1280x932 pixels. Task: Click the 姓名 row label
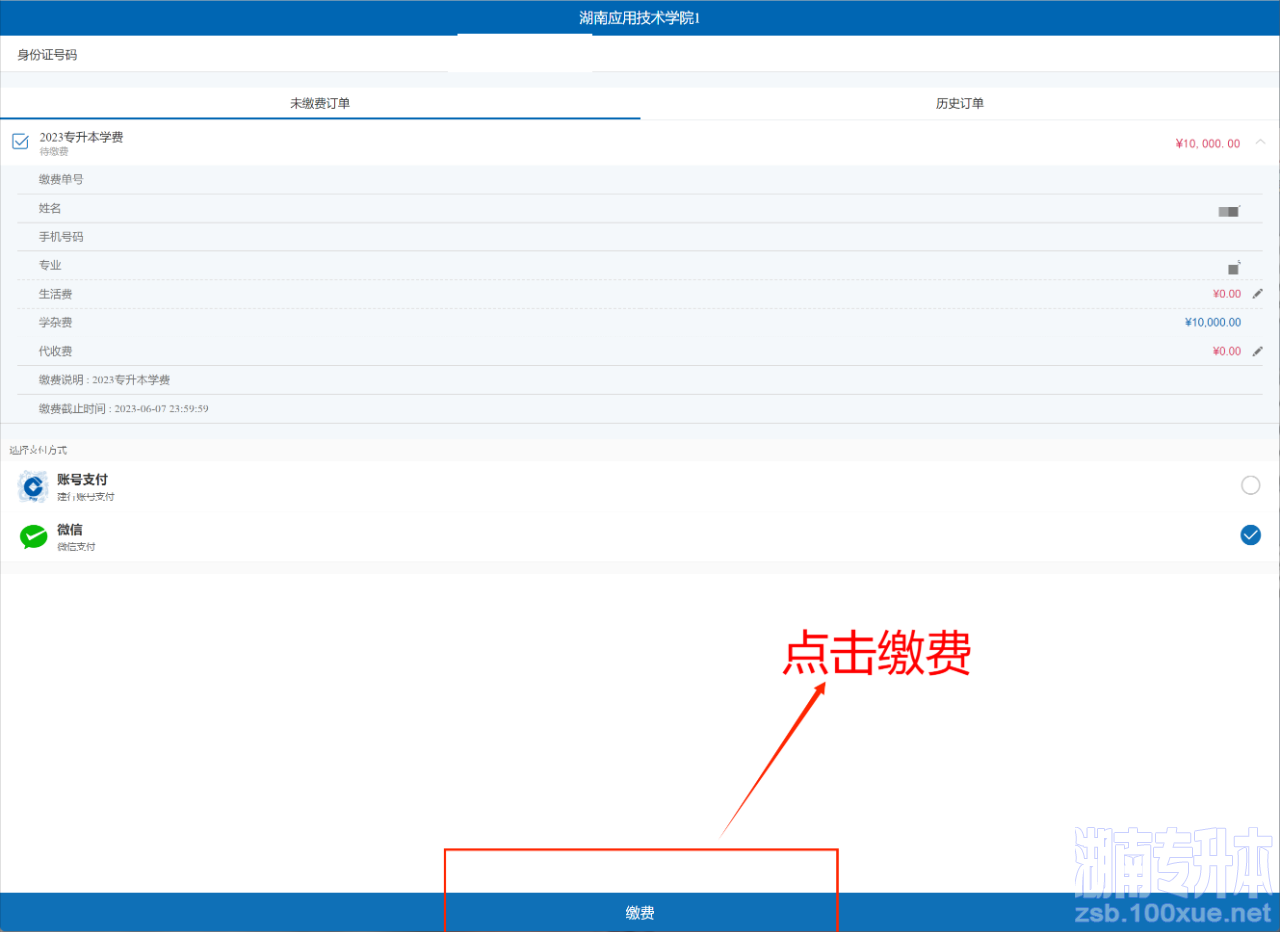50,208
